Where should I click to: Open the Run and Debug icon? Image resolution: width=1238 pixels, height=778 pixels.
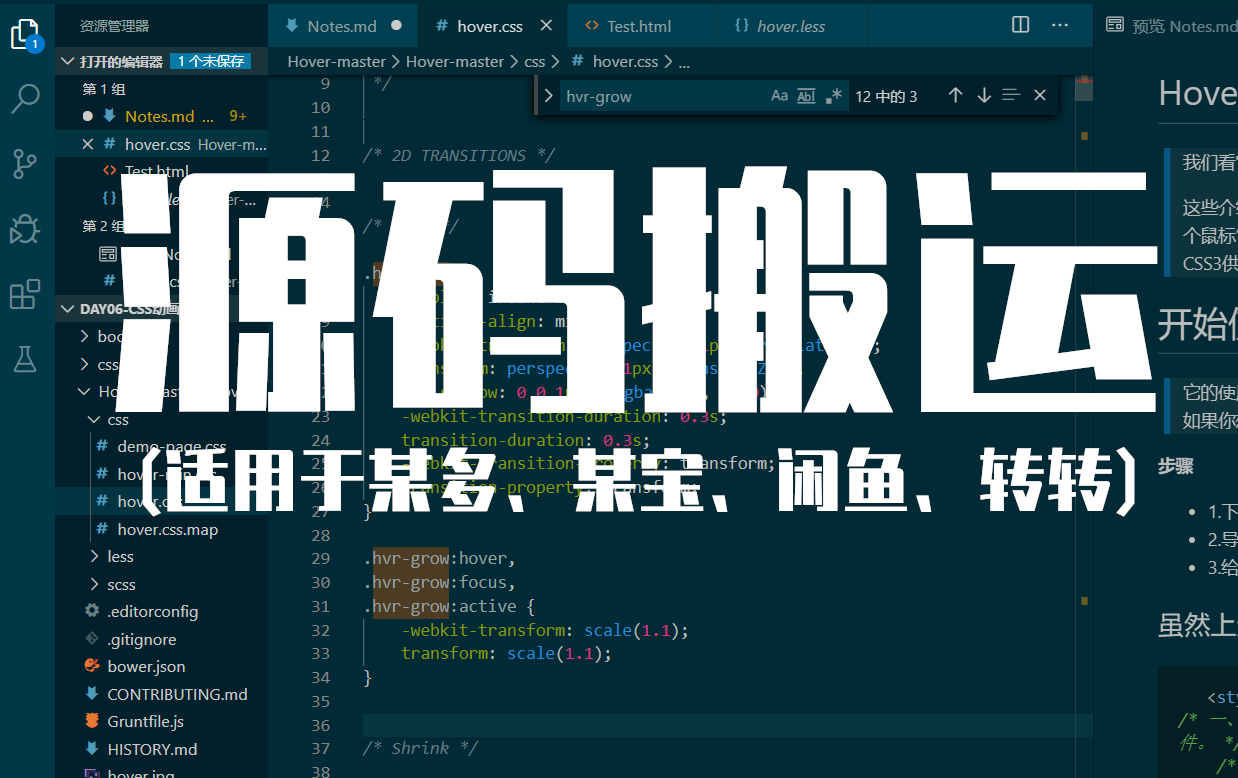click(x=25, y=229)
